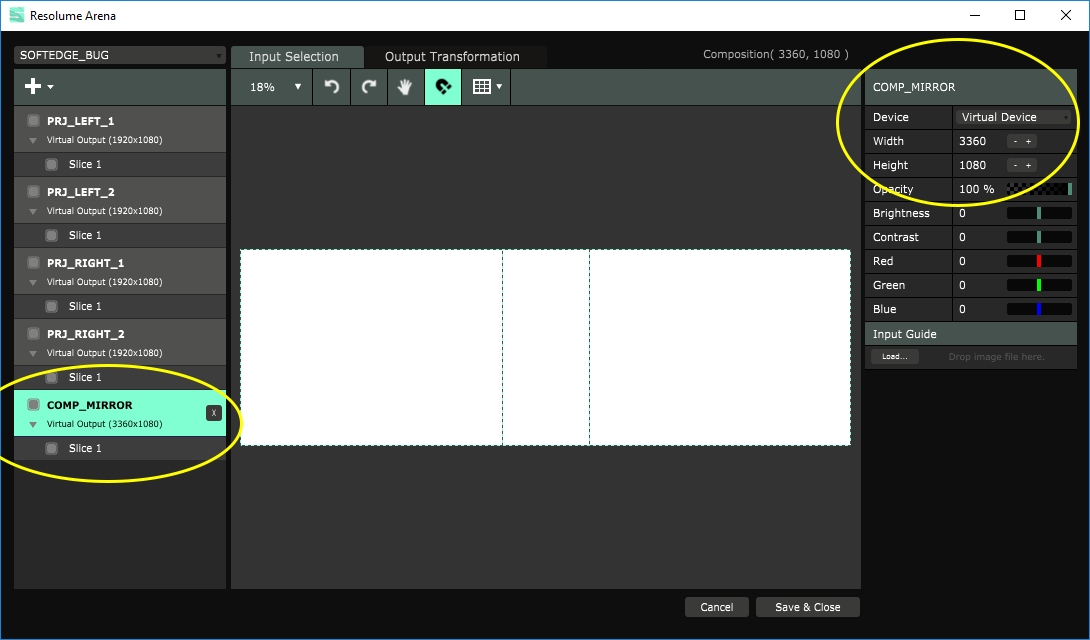This screenshot has height=640, width=1090.
Task: Adjust the Brightness slider
Action: pos(1039,213)
